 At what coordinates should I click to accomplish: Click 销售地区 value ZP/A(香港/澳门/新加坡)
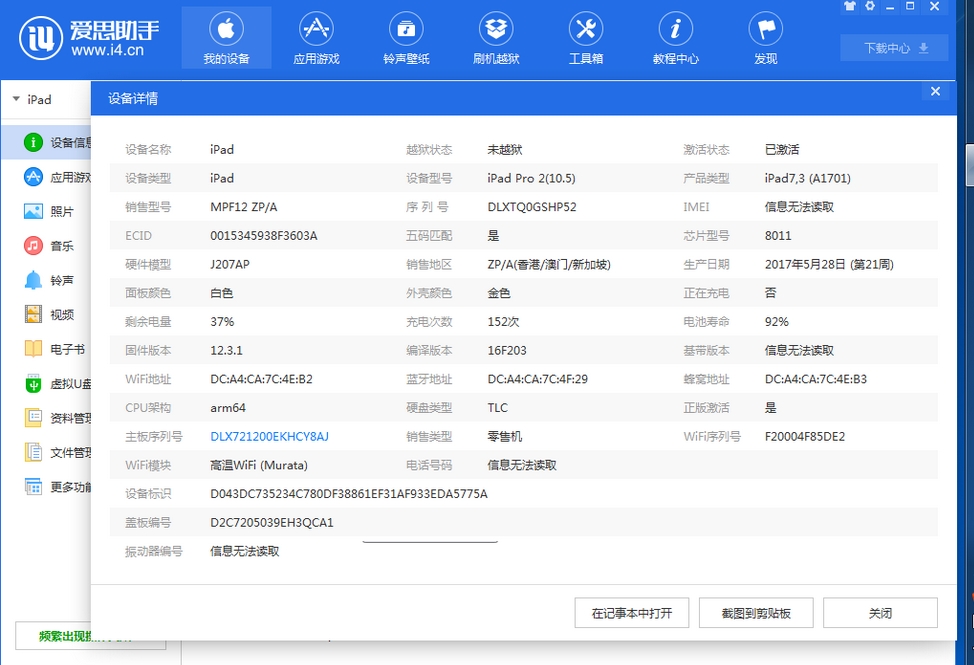pos(548,265)
